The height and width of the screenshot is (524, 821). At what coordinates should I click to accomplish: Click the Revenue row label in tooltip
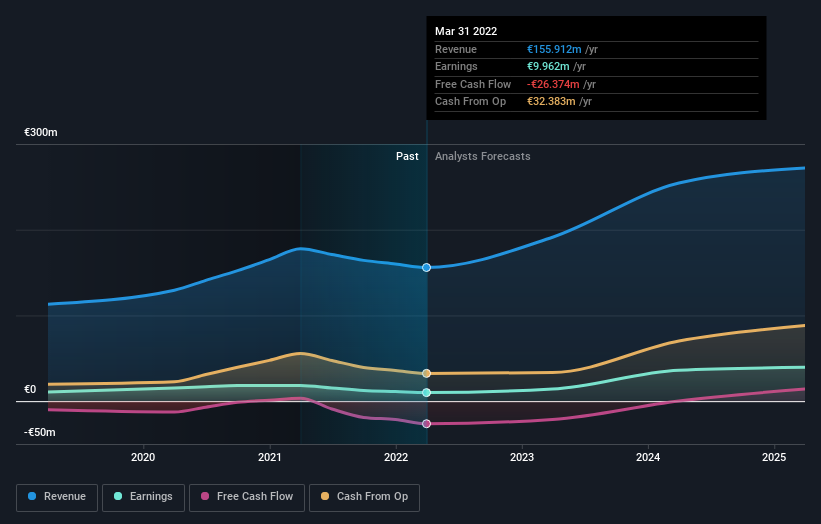[x=456, y=49]
